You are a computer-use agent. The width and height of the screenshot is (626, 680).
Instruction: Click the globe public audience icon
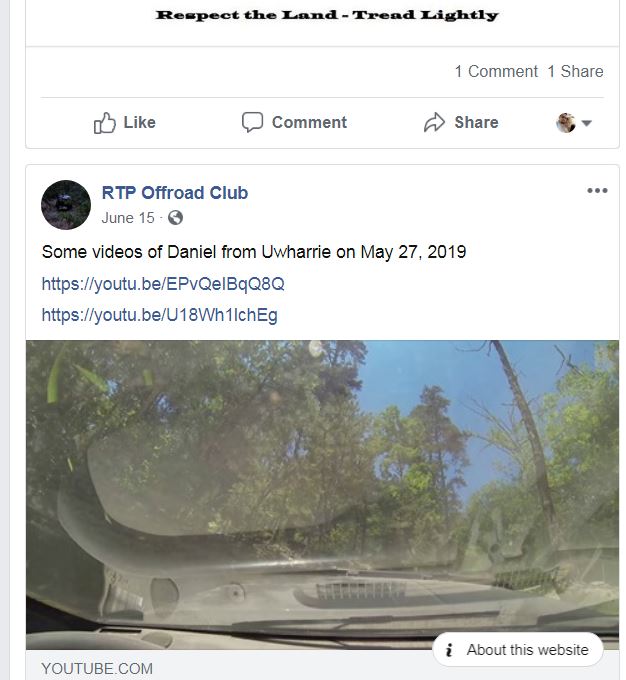click(176, 218)
